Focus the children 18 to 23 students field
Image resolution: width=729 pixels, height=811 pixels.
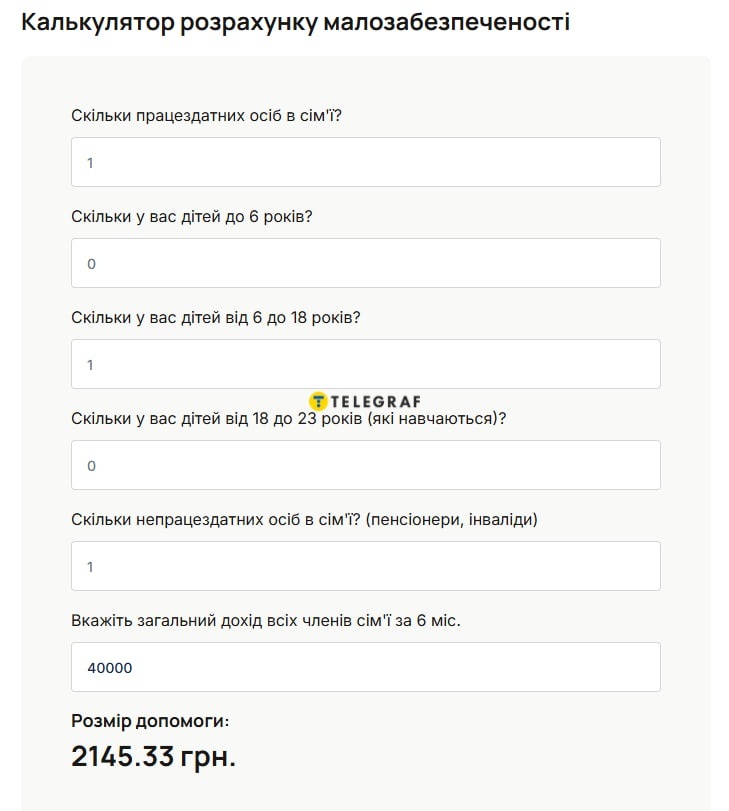(x=365, y=465)
